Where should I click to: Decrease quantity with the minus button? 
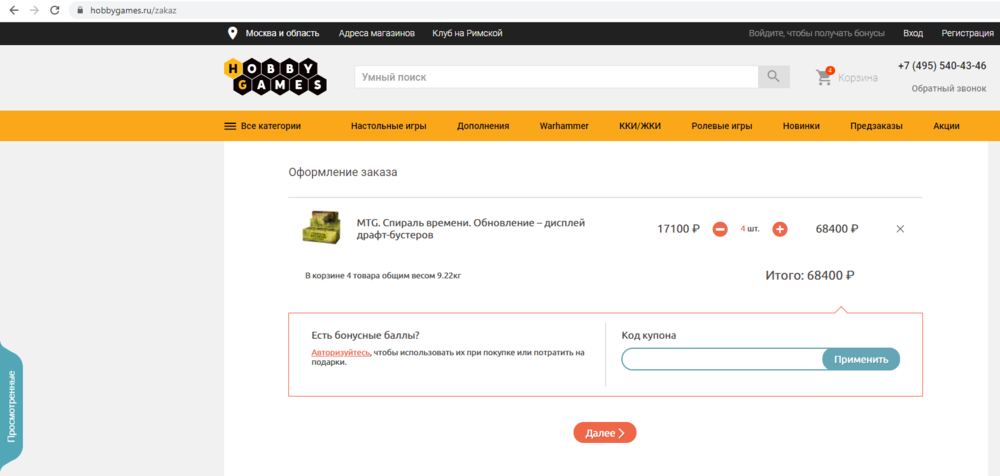click(x=720, y=229)
